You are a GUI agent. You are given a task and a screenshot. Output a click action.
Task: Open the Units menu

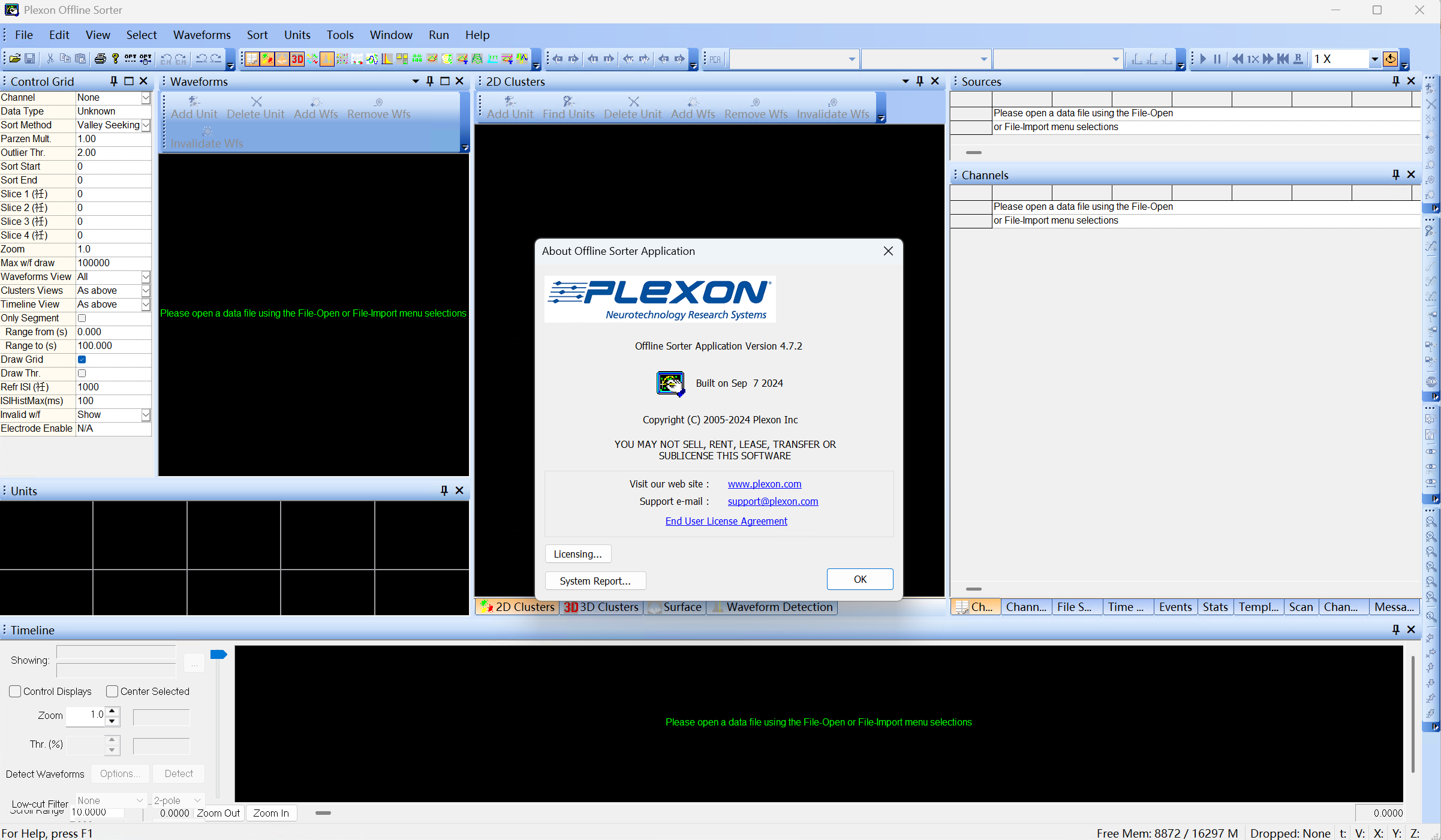[297, 35]
